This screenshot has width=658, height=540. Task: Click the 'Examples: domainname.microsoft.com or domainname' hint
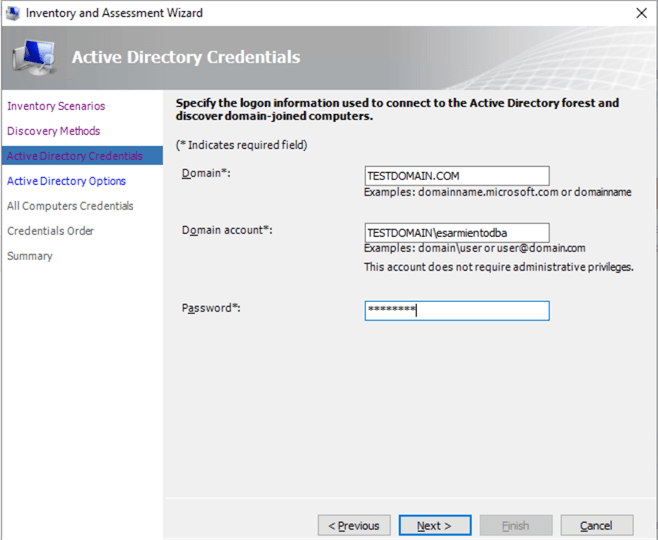pyautogui.click(x=498, y=192)
